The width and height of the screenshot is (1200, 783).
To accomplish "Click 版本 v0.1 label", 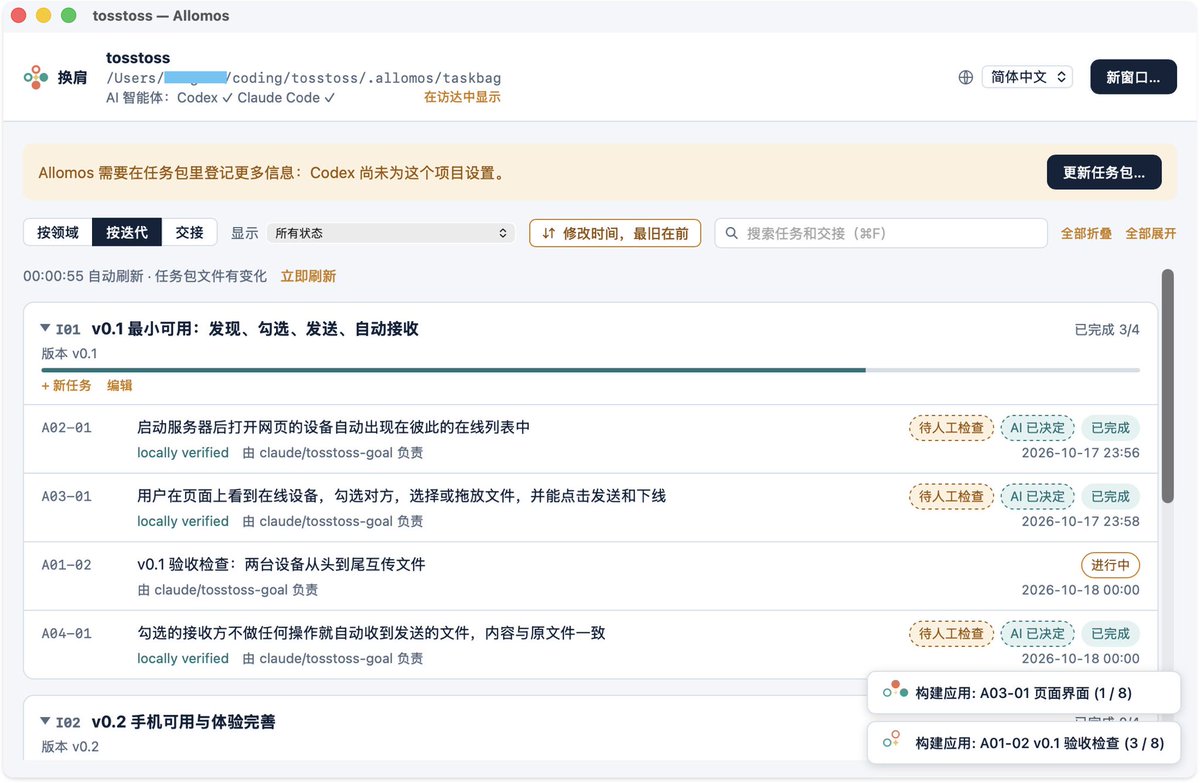I will tap(69, 353).
